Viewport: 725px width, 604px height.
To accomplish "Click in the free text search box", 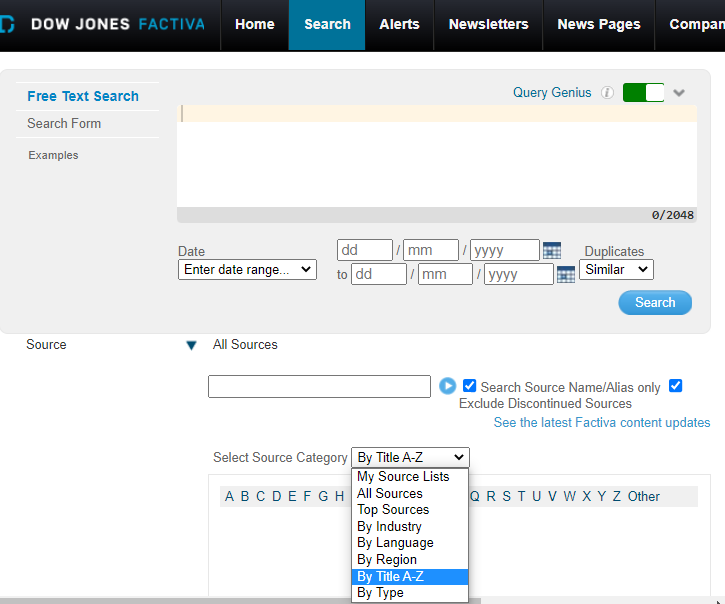I will coord(437,156).
